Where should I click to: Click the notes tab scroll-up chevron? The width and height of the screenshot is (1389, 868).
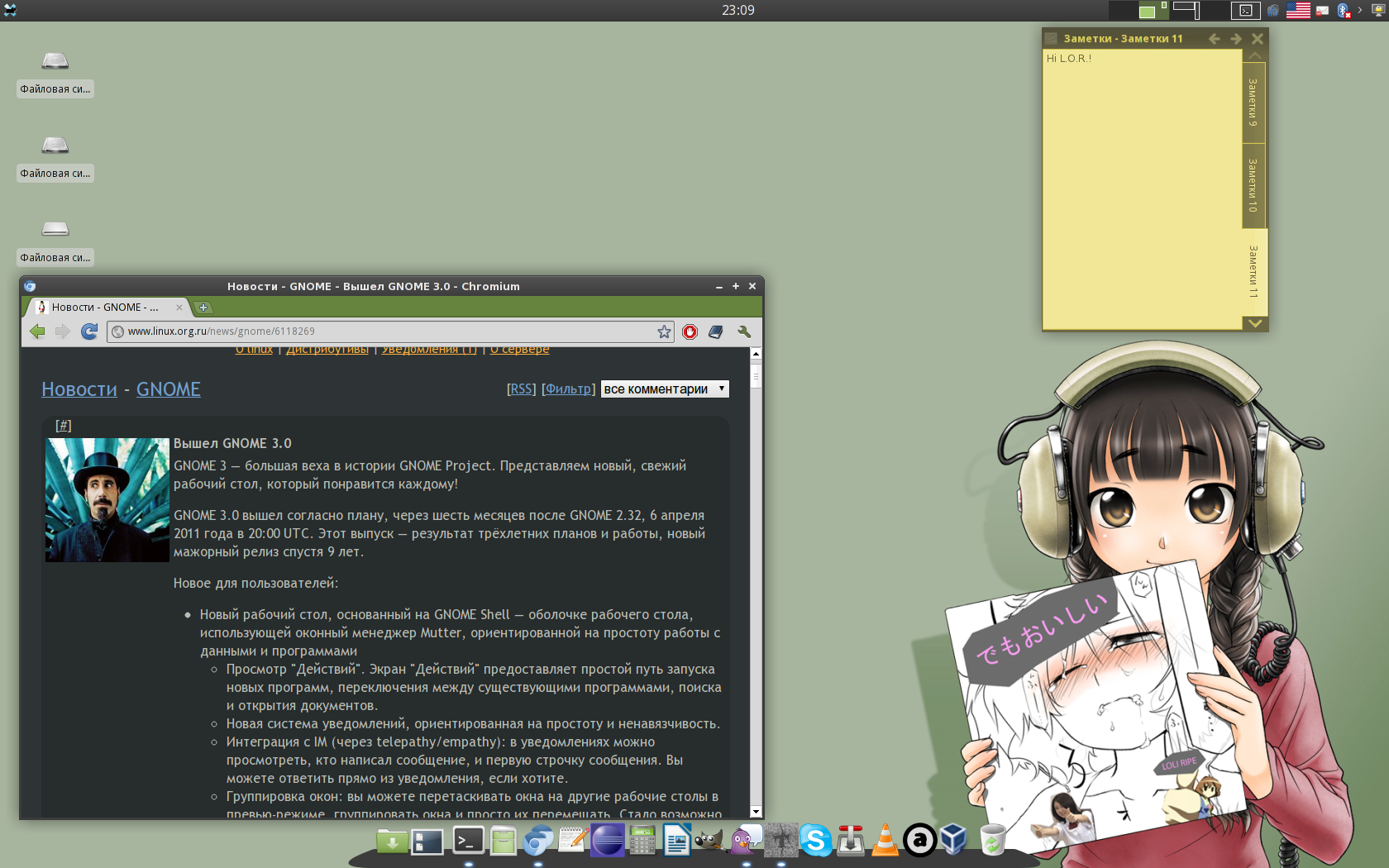coord(1255,55)
